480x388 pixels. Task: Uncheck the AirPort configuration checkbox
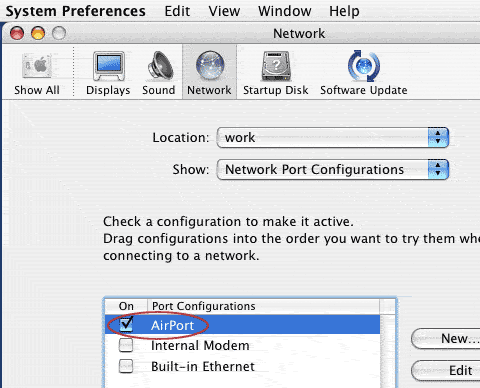tap(126, 324)
